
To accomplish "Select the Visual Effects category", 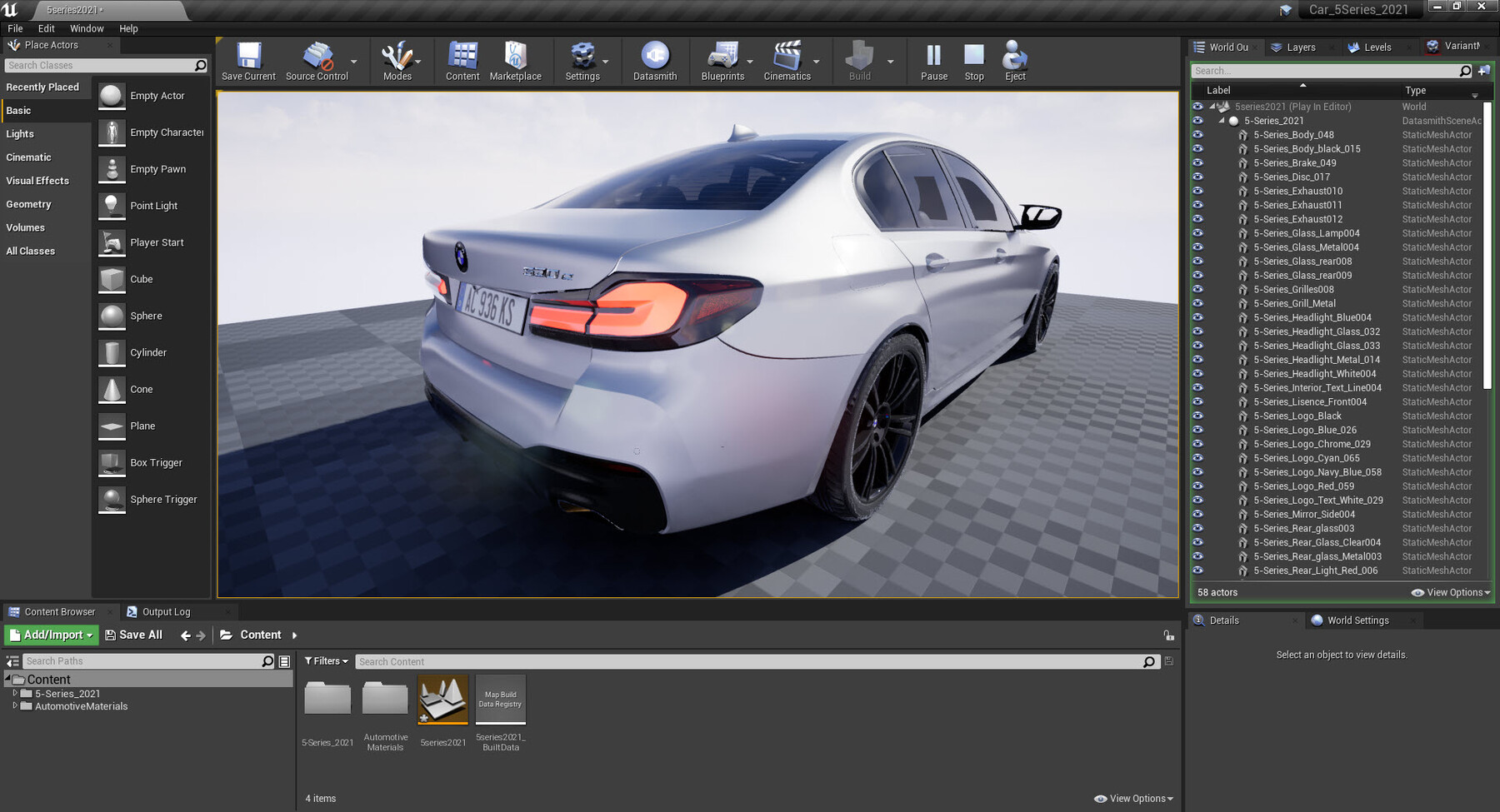I will (45, 181).
